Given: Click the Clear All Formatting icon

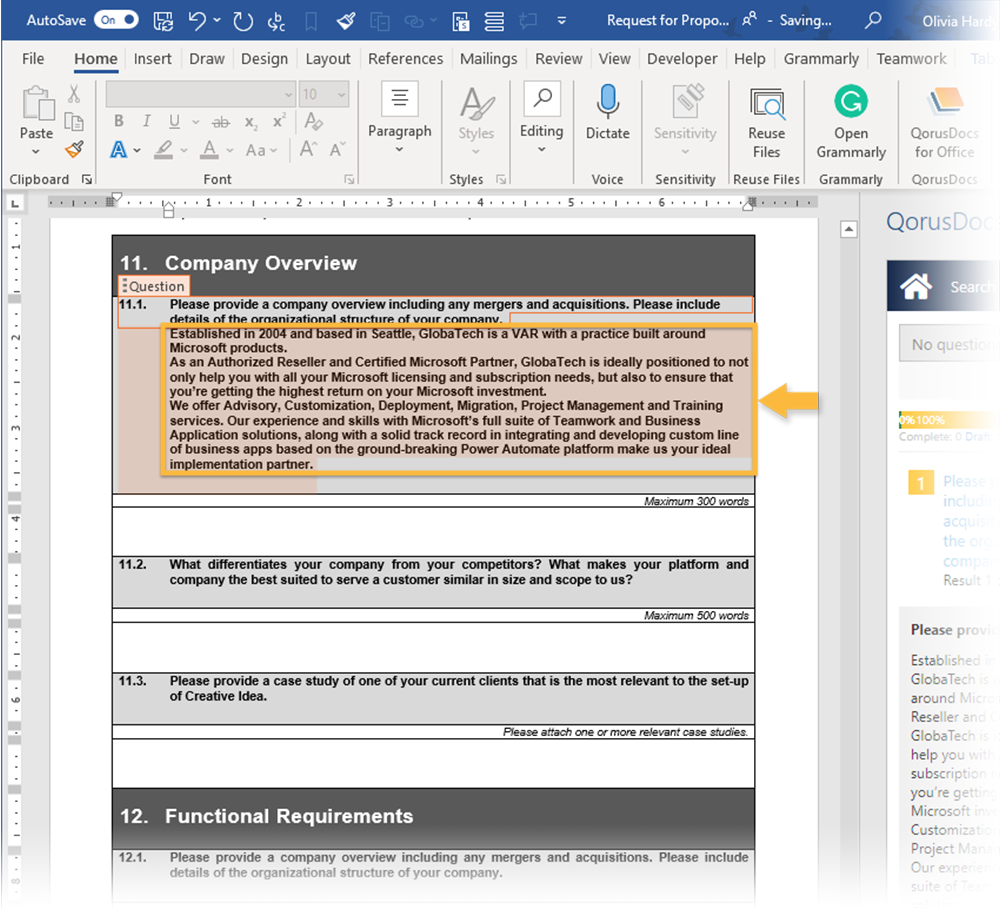Looking at the screenshot, I should pos(313,121).
